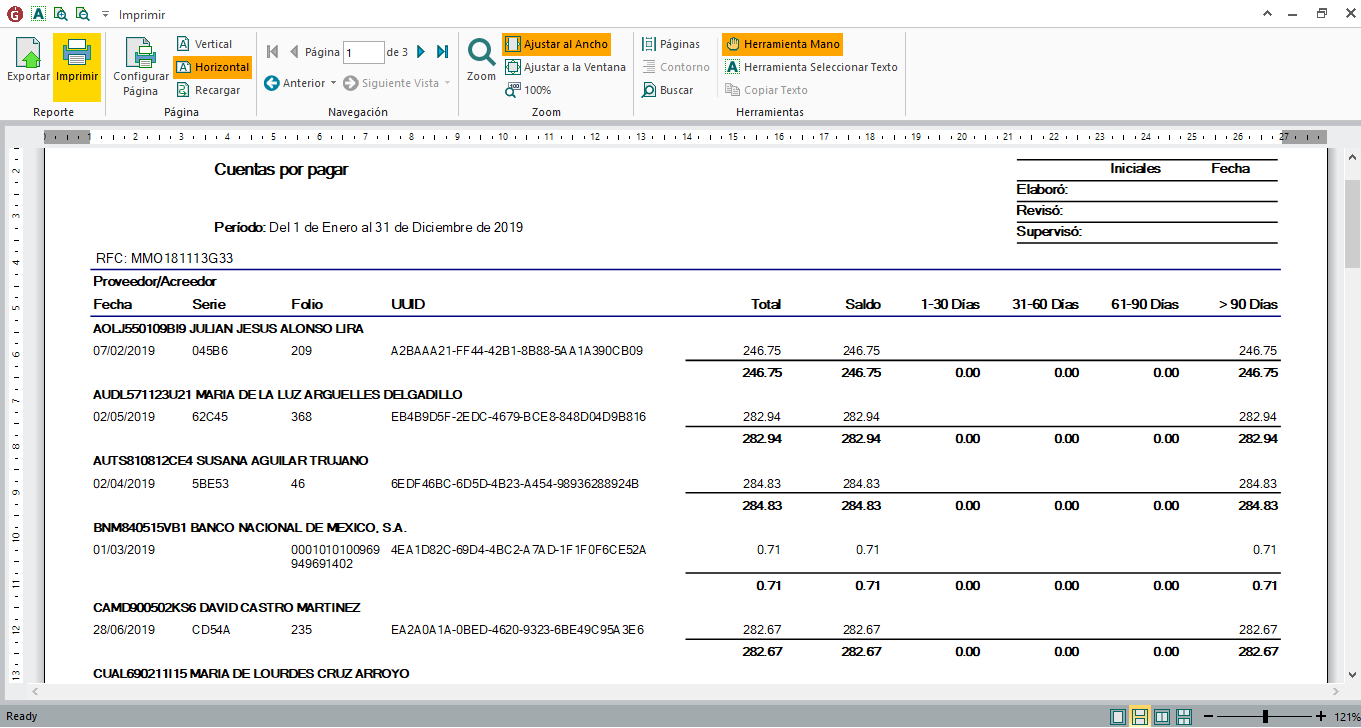1361x728 pixels.
Task: Open the quick access toolbar dropdown
Action: pyautogui.click(x=105, y=15)
